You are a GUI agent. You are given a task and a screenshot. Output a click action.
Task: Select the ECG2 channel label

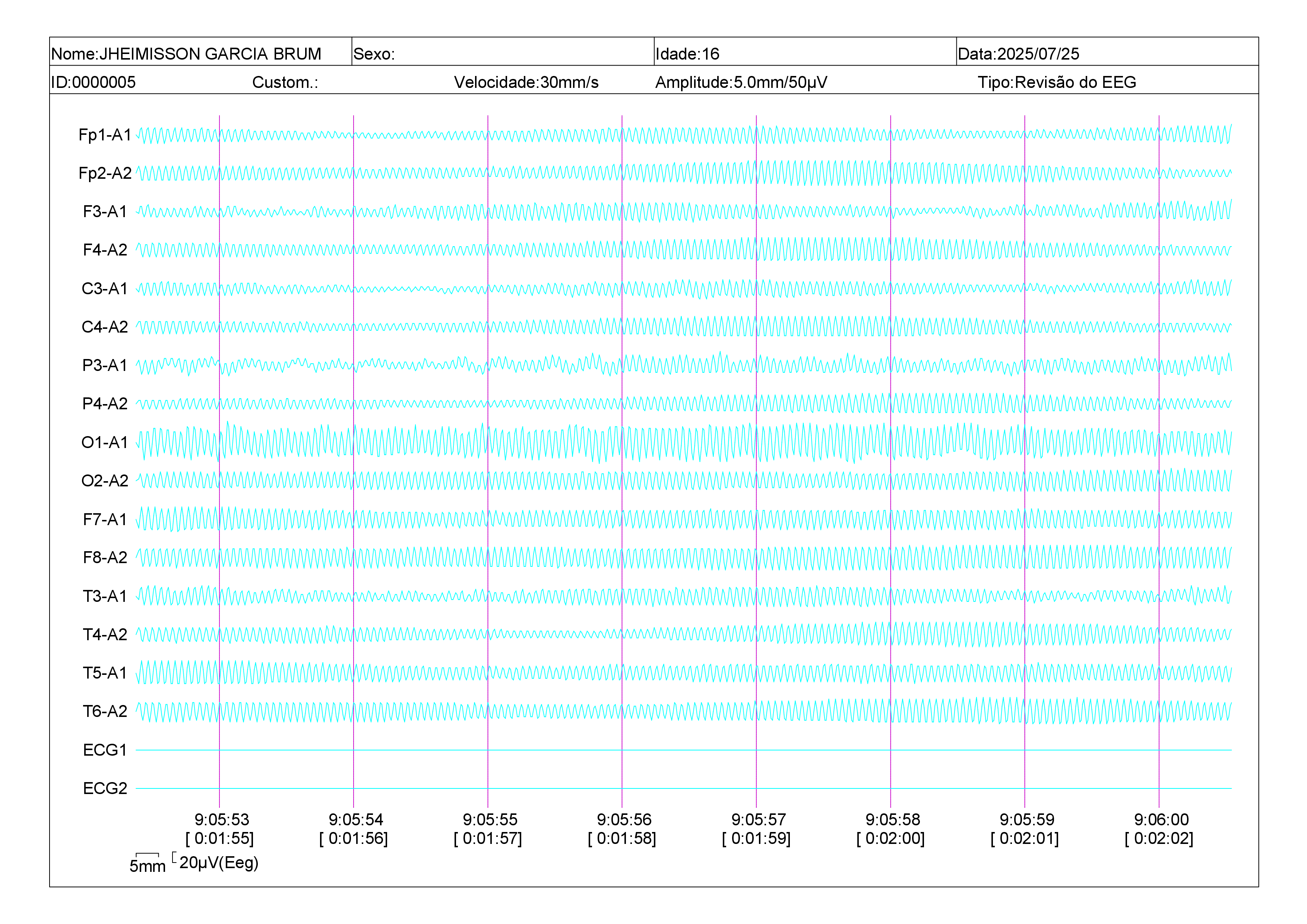[x=105, y=788]
